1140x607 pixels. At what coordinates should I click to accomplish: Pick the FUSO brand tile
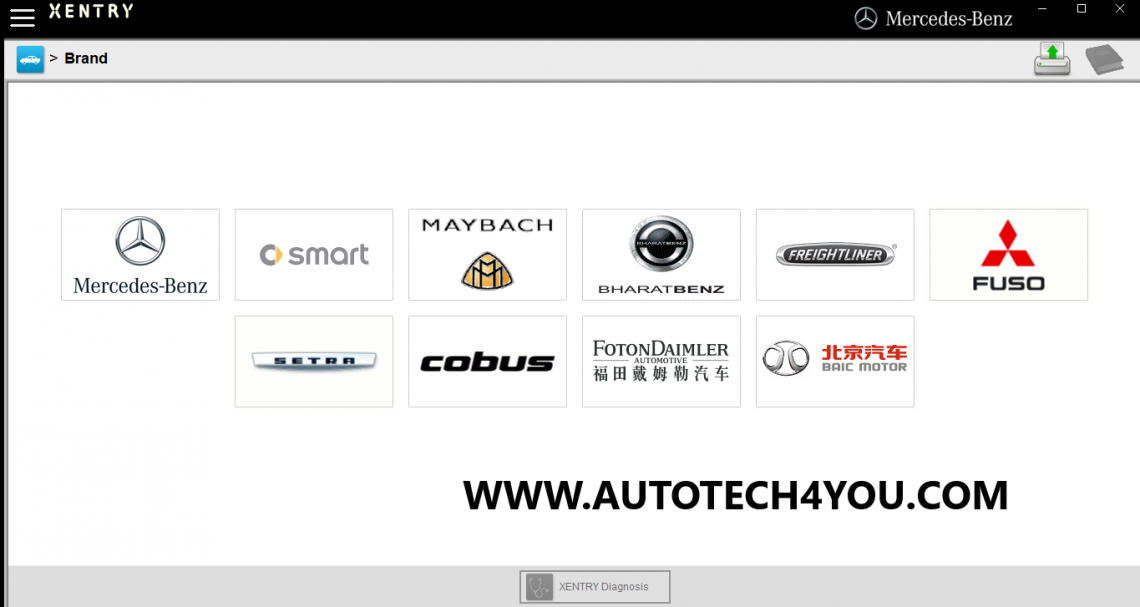click(x=1008, y=254)
